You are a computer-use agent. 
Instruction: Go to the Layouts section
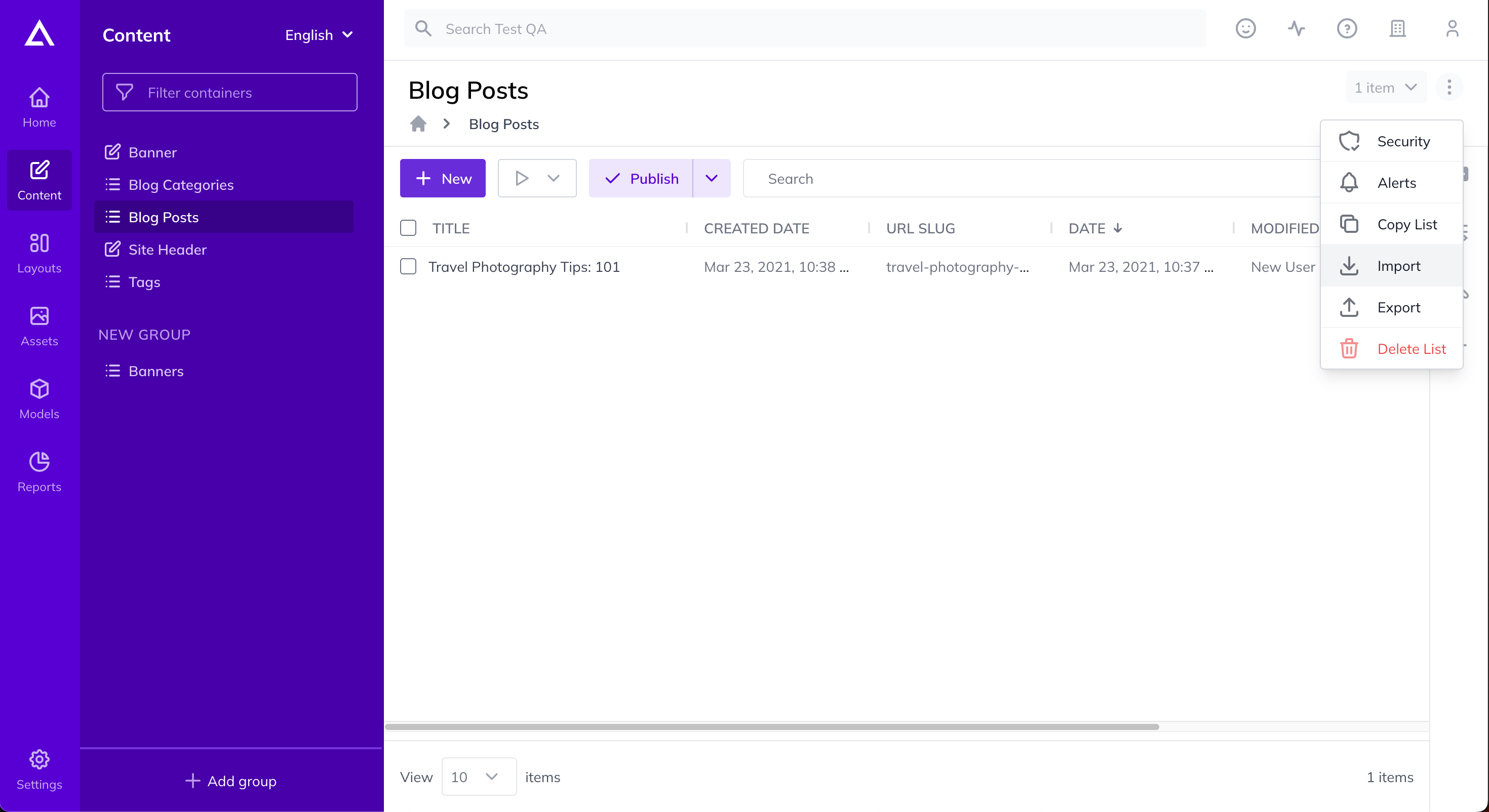[40, 253]
